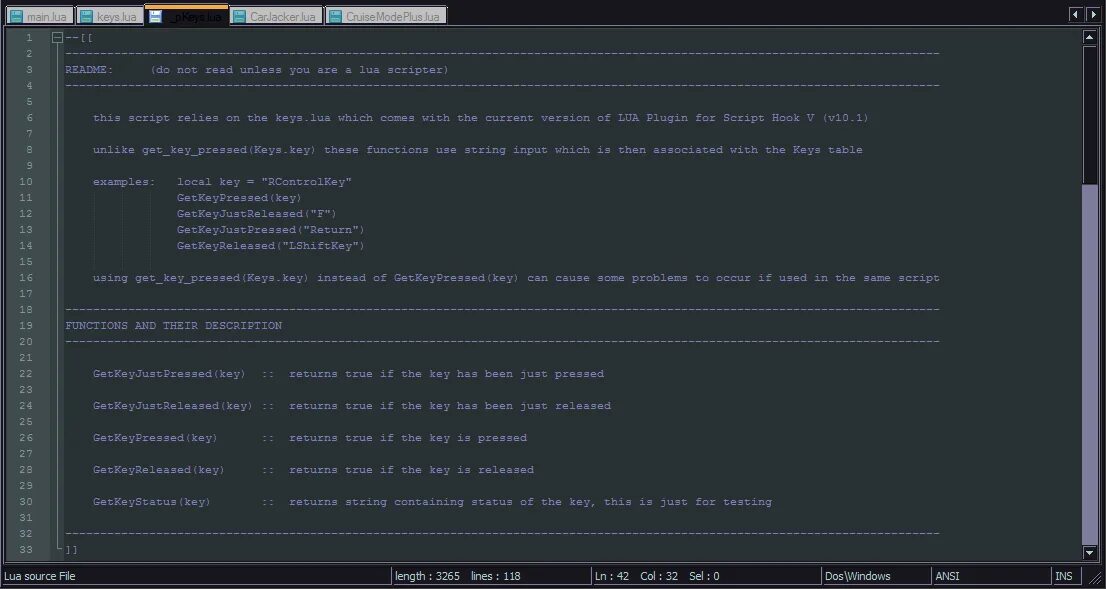Click the closing "]]" on line 33
Screen dimensions: 1106x589
71,549
